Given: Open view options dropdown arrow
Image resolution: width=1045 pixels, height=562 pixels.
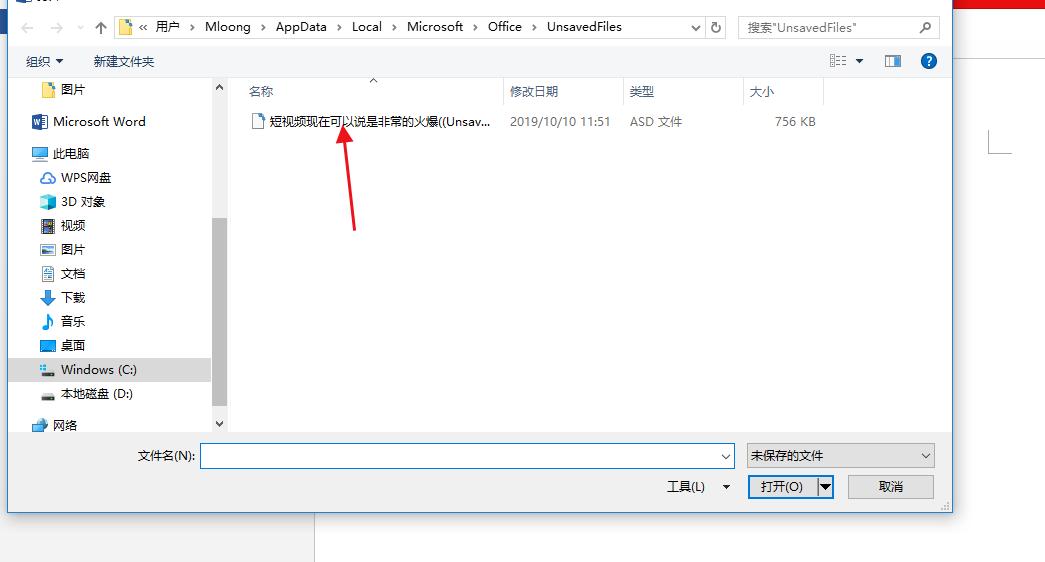Looking at the screenshot, I should pyautogui.click(x=860, y=61).
